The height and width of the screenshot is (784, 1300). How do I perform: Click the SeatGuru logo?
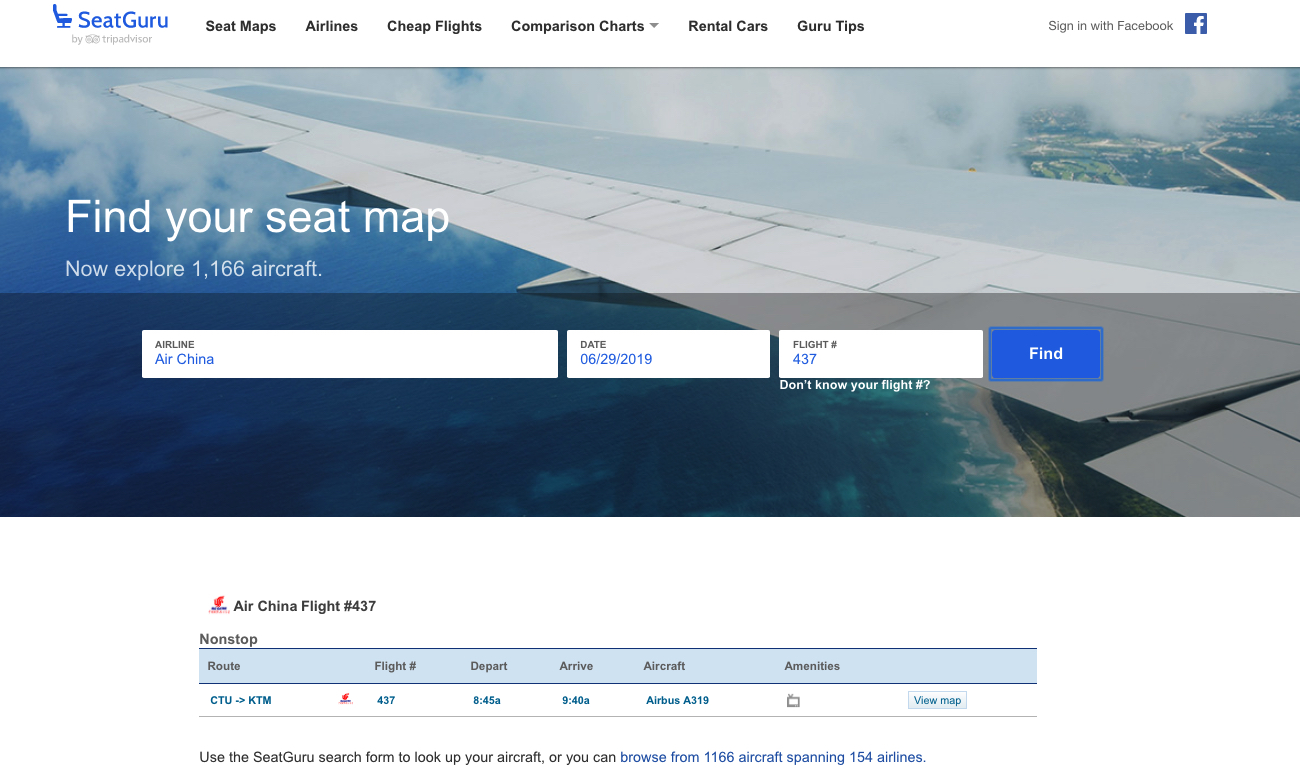(110, 25)
